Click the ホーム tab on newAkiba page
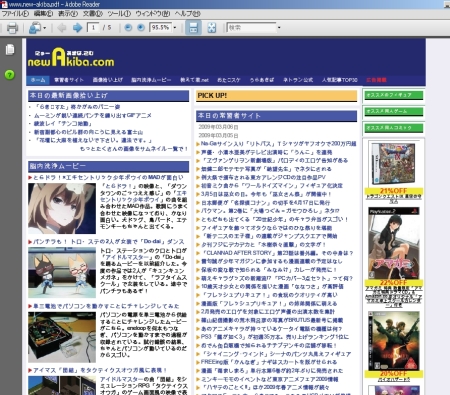 (x=38, y=80)
